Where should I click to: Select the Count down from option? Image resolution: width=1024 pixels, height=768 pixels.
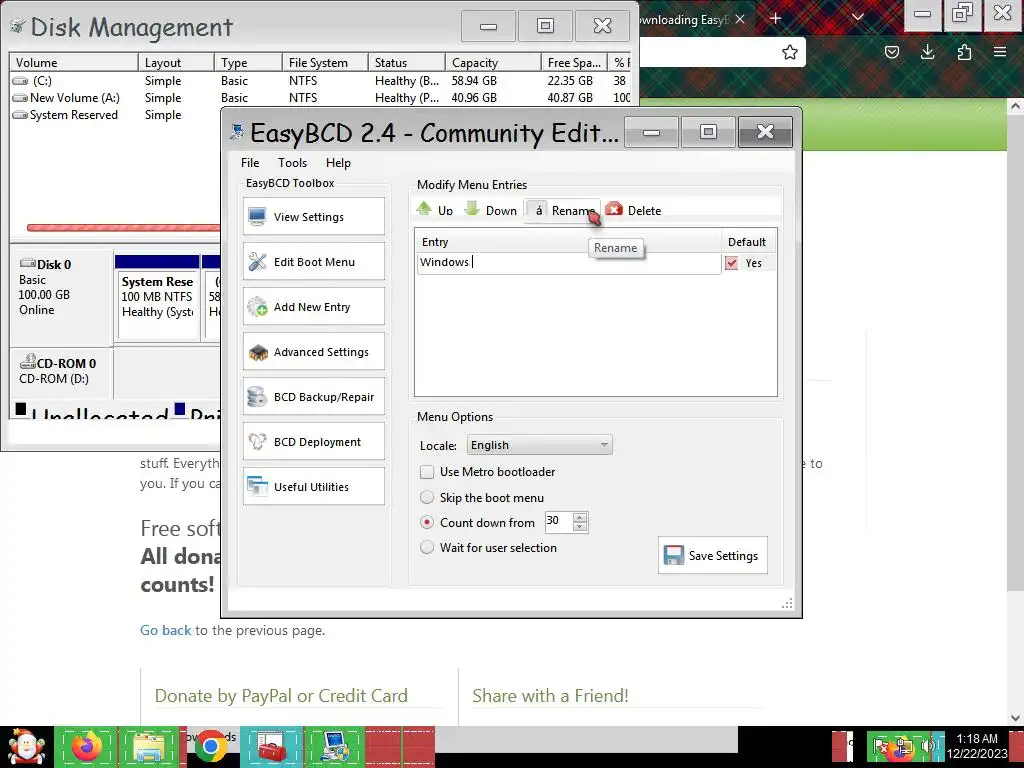click(427, 522)
